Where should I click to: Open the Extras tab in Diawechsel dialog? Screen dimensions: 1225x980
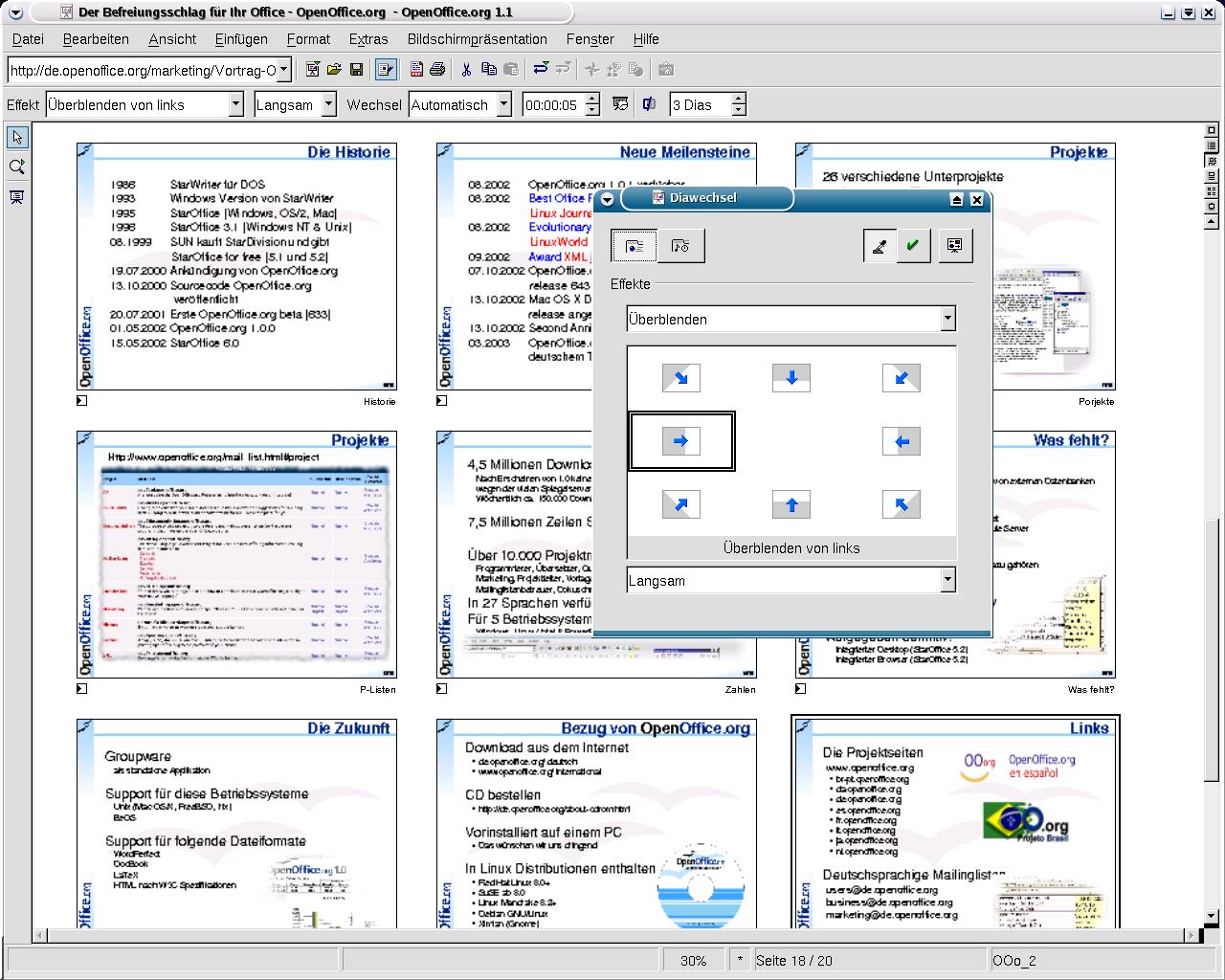pyautogui.click(x=680, y=246)
